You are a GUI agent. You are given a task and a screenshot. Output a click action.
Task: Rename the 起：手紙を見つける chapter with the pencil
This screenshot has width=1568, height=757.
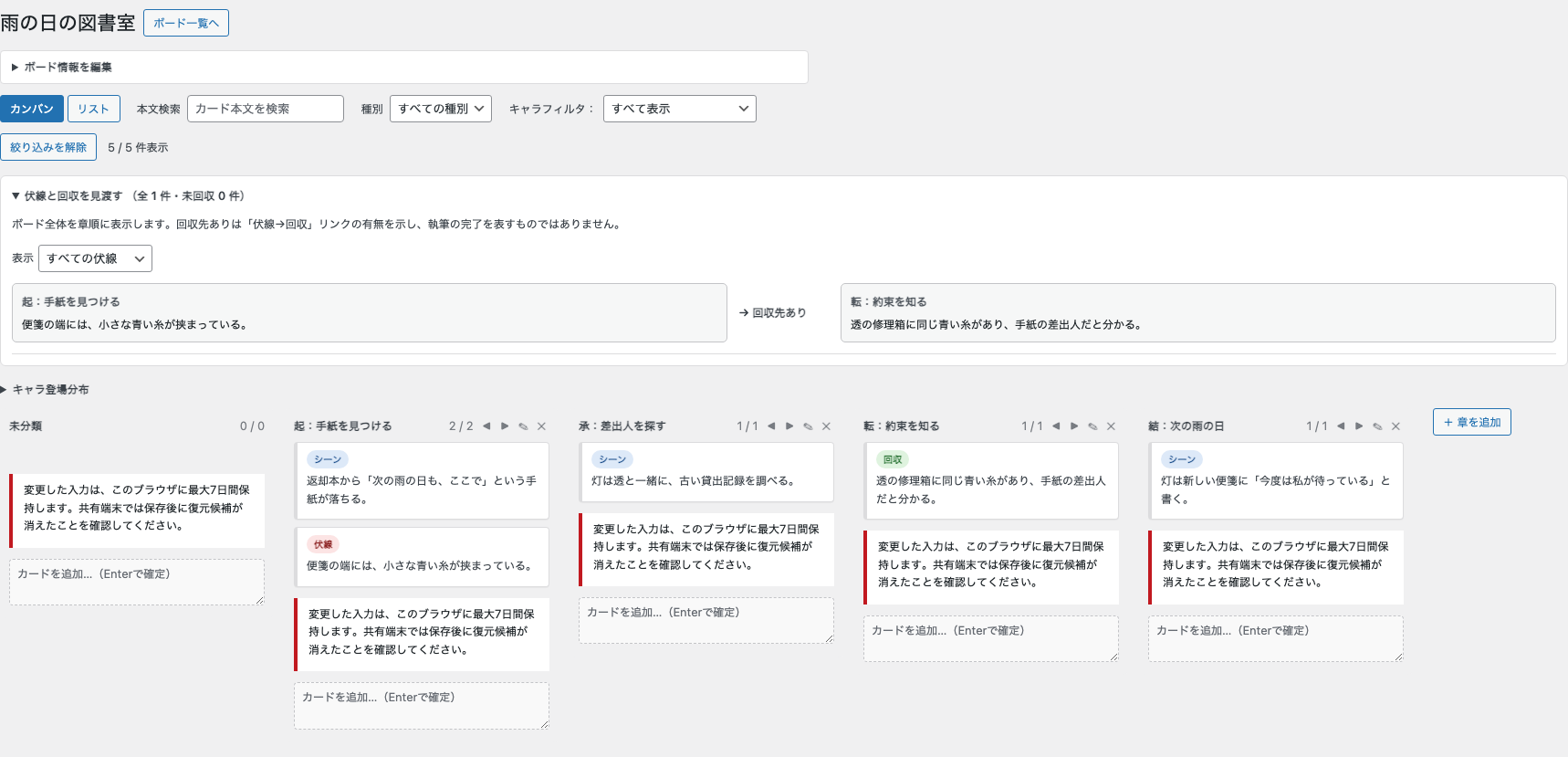tap(523, 426)
